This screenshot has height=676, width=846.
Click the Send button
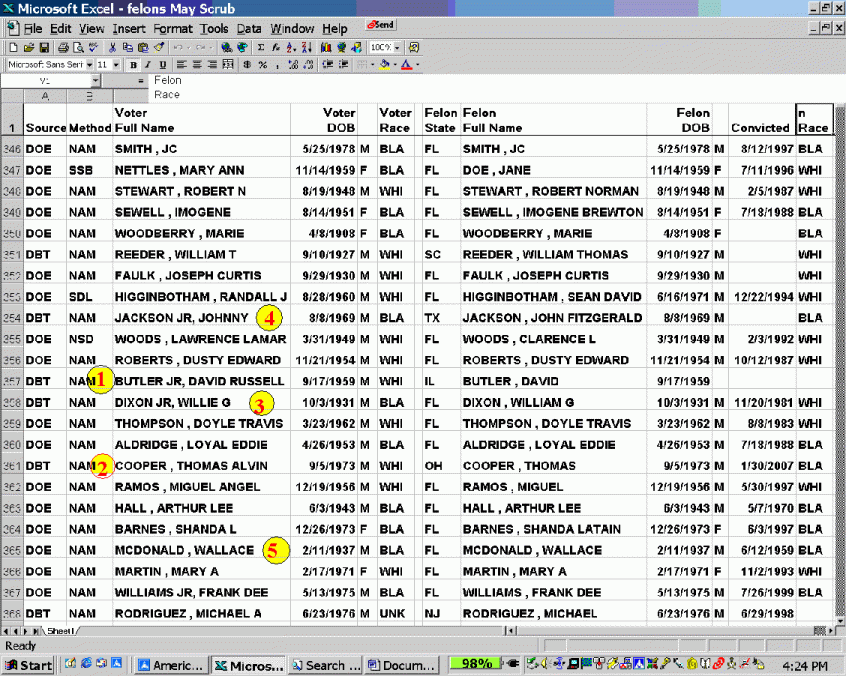click(380, 24)
